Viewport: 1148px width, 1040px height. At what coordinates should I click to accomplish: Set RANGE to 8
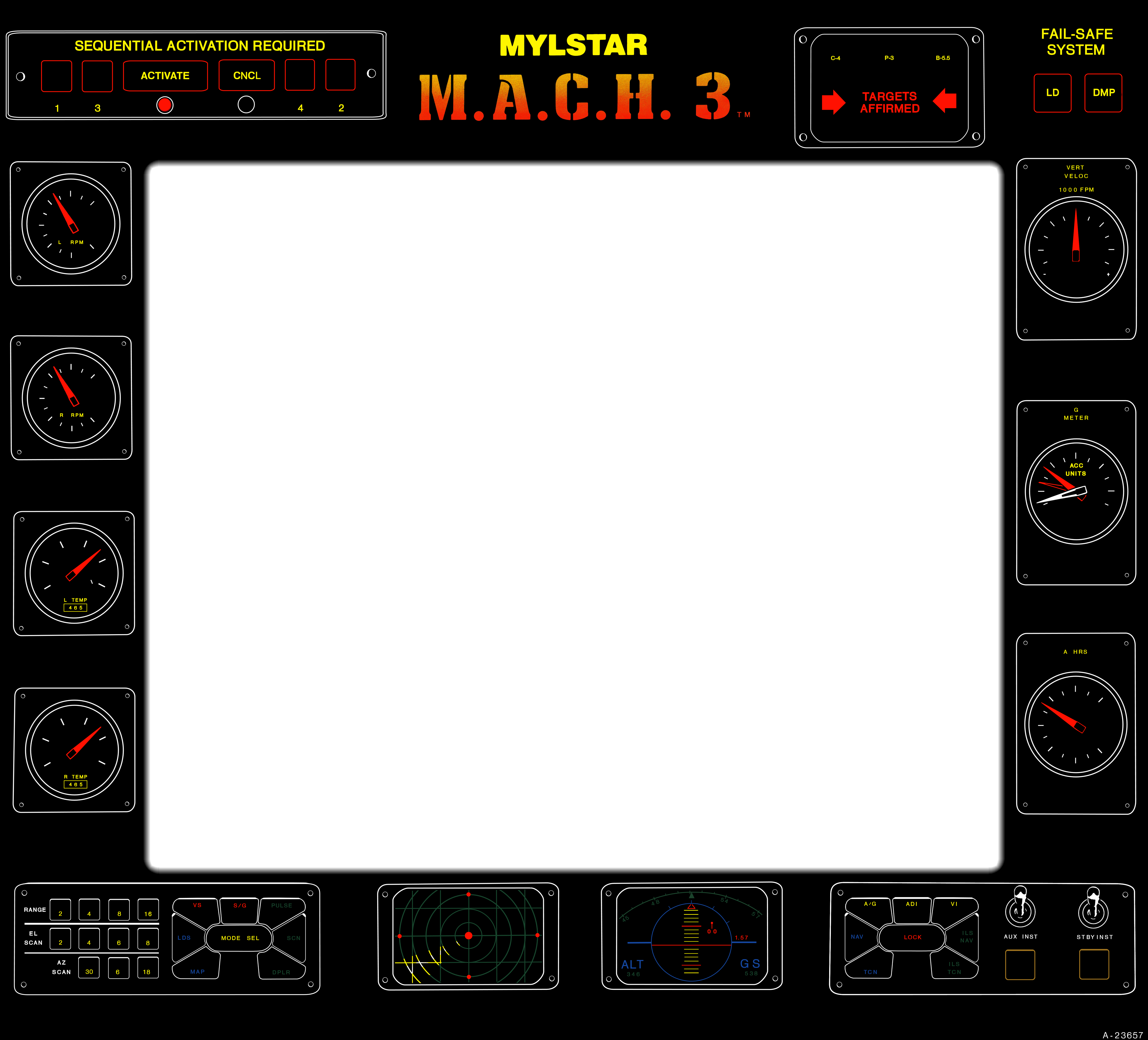(x=119, y=910)
